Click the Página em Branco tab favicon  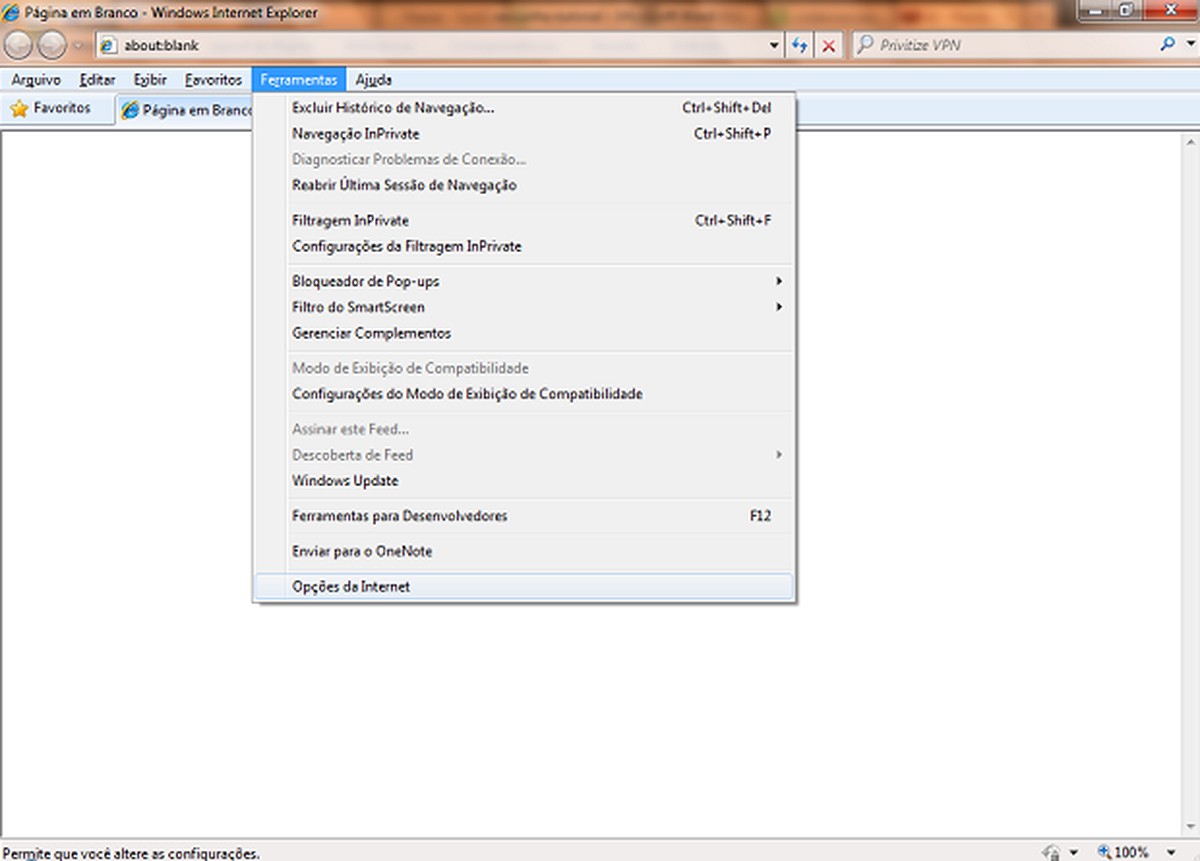click(x=131, y=110)
